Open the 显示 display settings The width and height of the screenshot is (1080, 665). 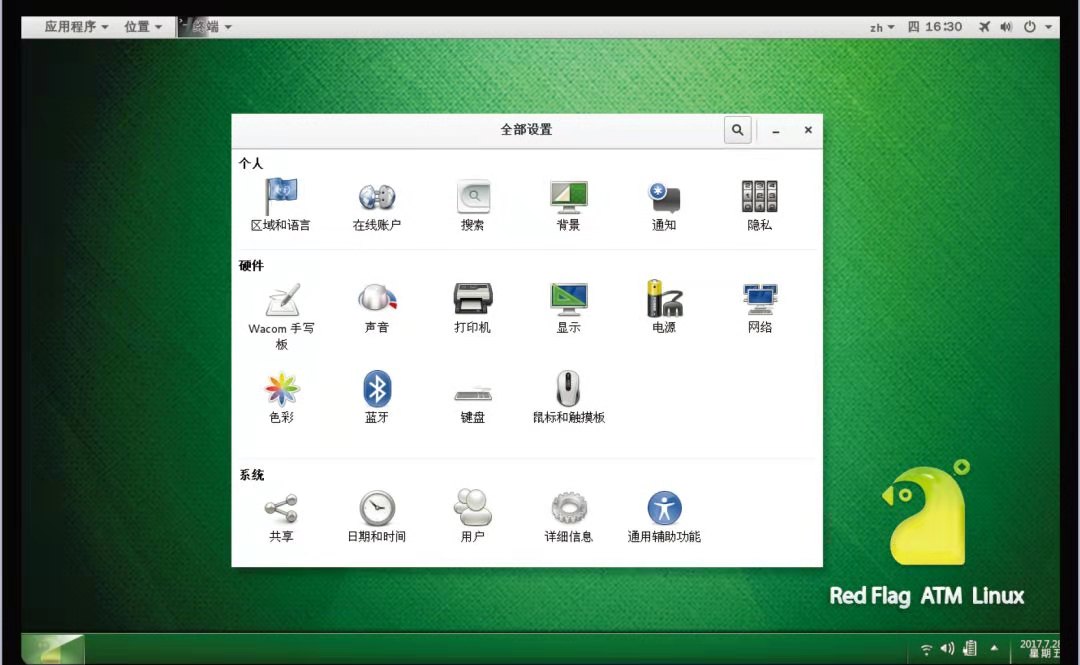[x=568, y=308]
